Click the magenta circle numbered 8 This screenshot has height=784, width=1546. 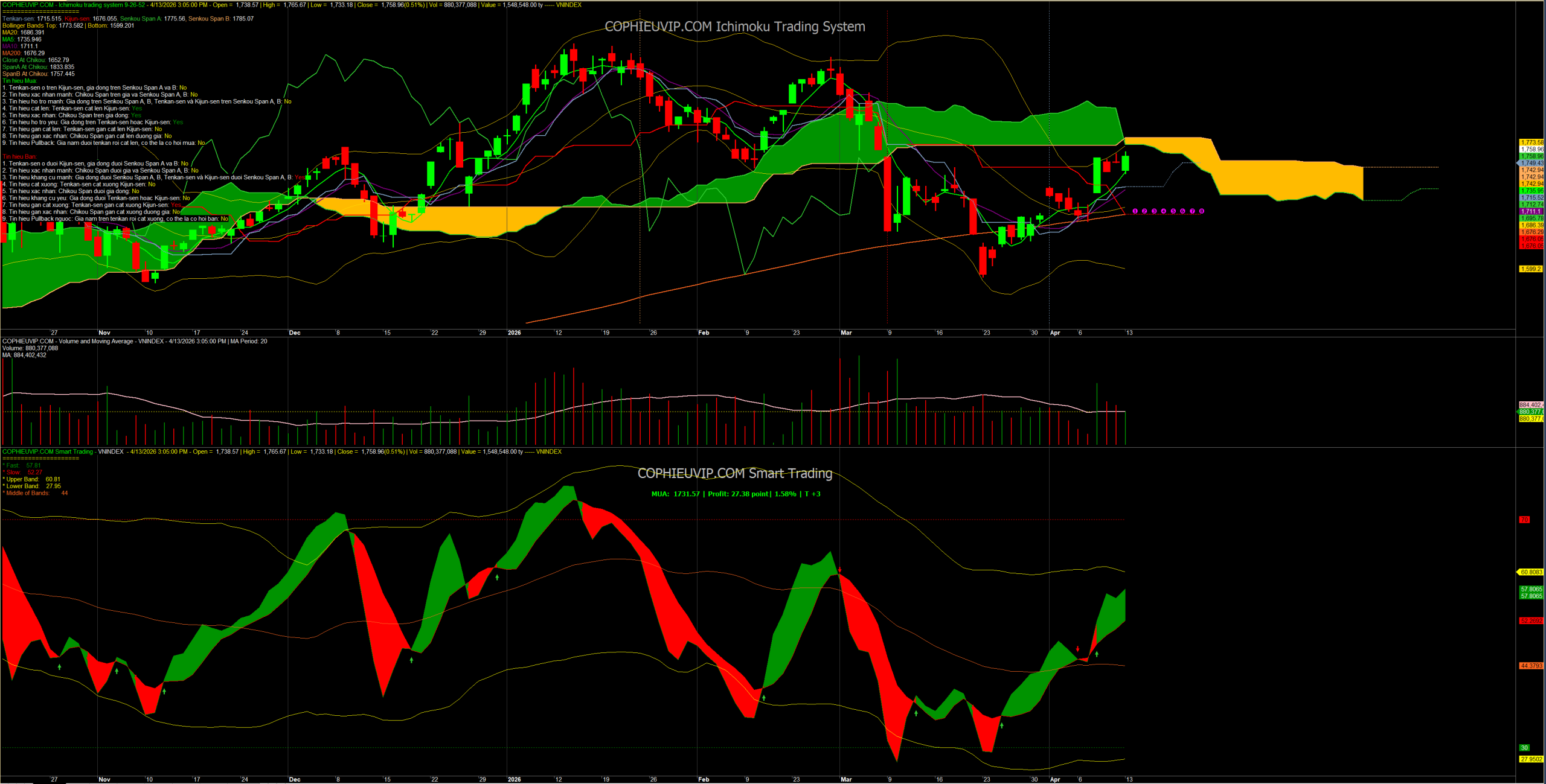click(x=1202, y=211)
